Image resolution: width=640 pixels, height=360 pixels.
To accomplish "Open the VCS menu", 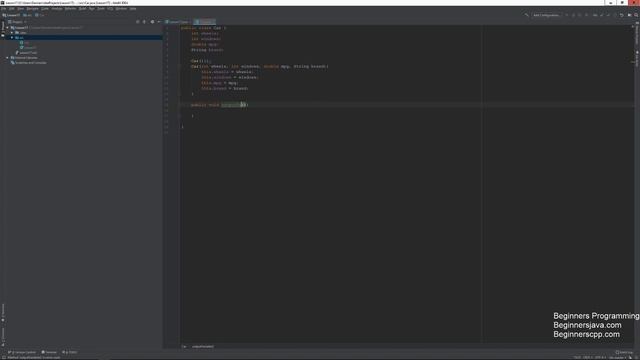I will tap(110, 9).
